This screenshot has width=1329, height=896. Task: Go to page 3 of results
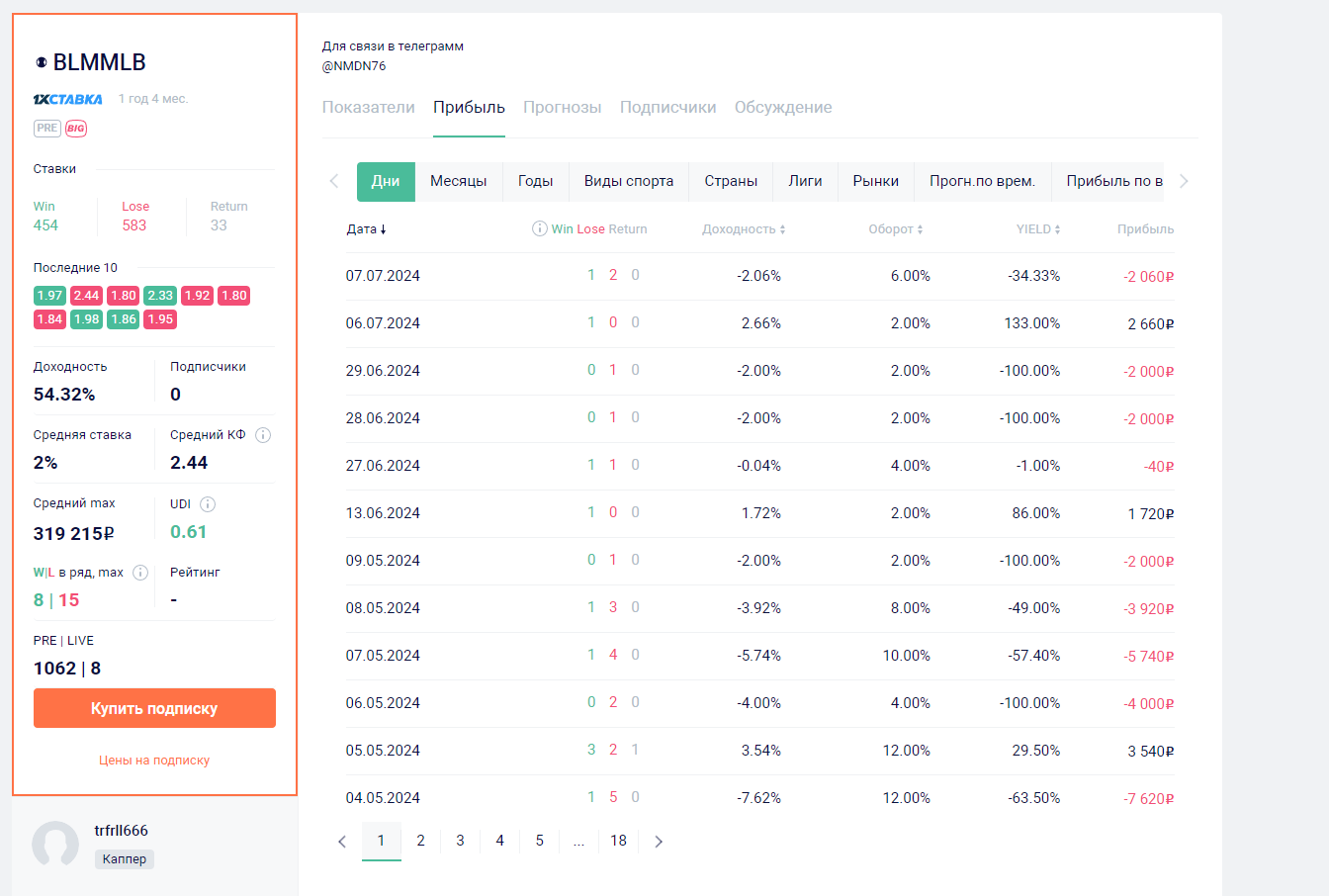pos(460,841)
